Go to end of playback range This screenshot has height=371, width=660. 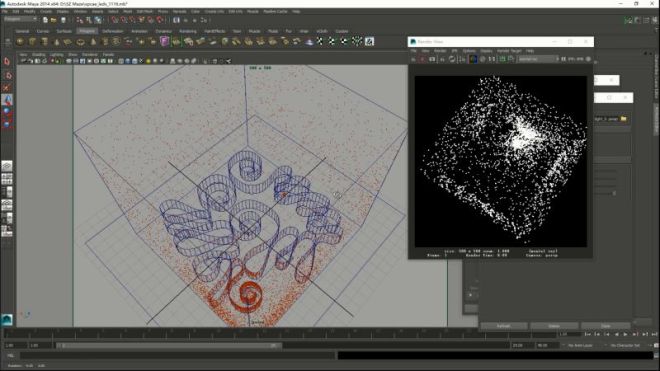pyautogui.click(x=654, y=334)
